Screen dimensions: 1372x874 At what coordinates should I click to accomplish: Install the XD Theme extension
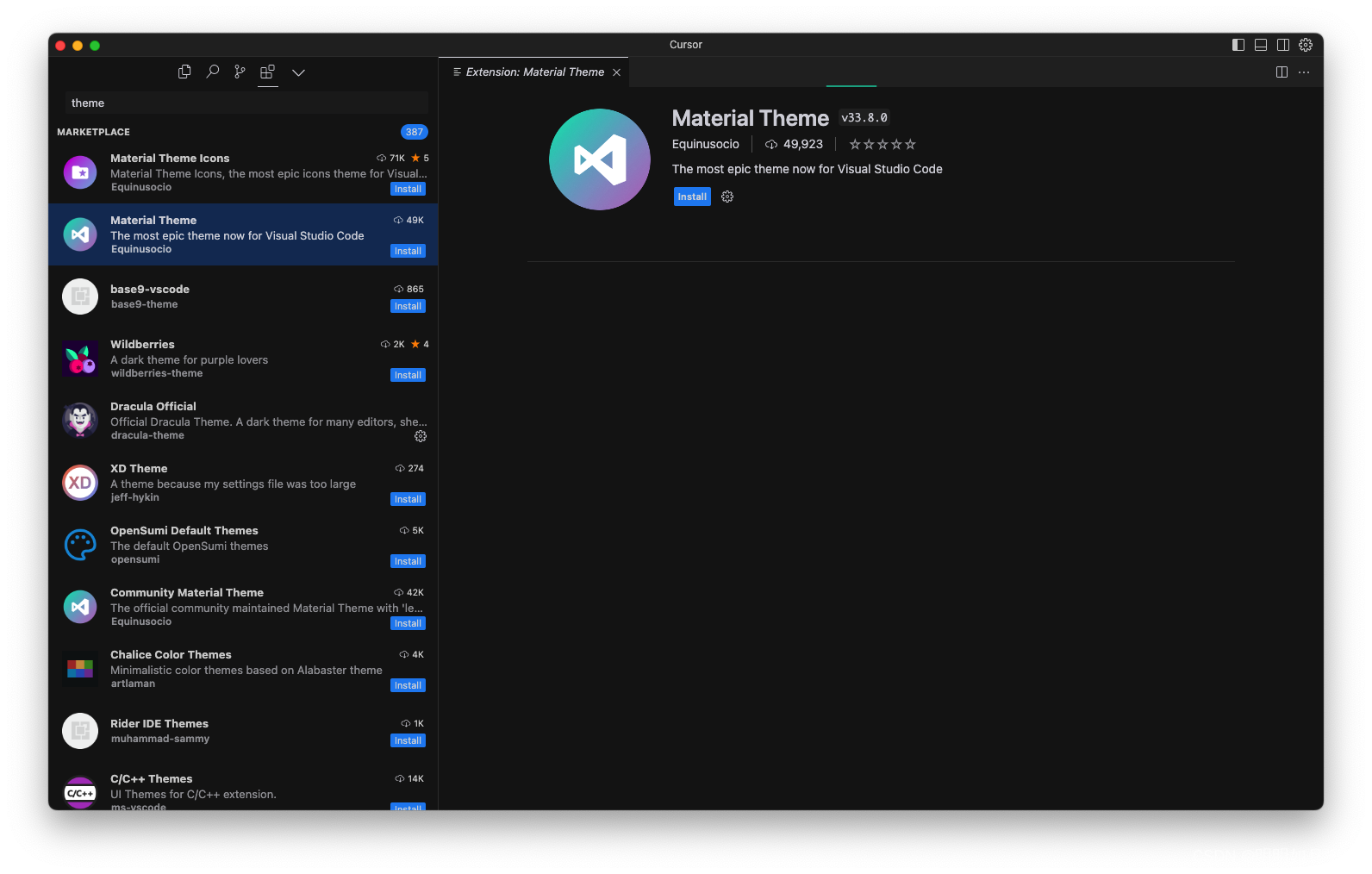408,499
